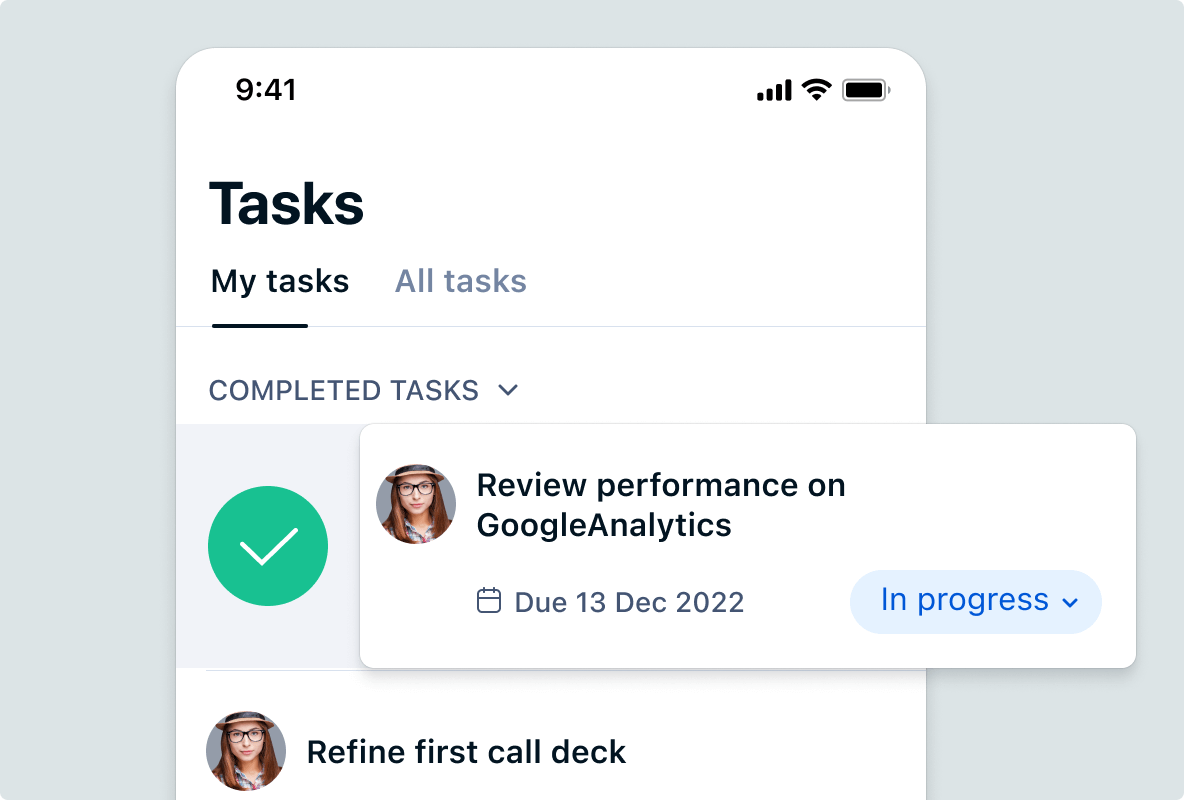Open the task Review performance on GoogleAnalytics
Image resolution: width=1184 pixels, height=800 pixels.
point(662,504)
